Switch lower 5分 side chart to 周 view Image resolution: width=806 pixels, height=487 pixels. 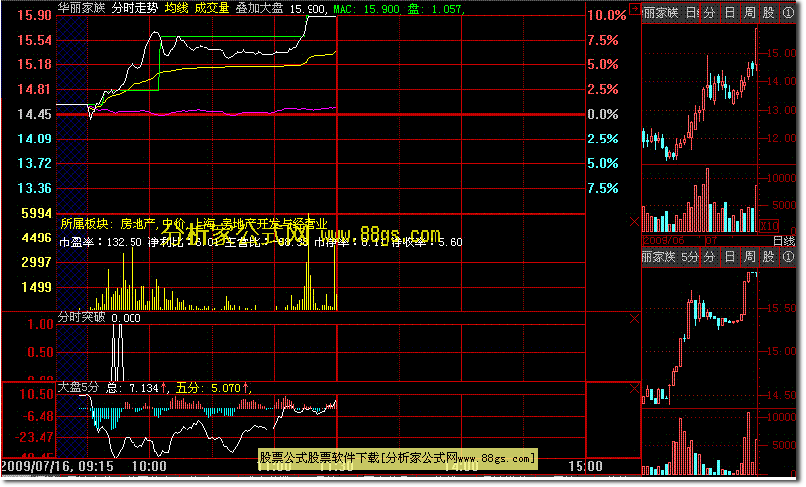[749, 257]
